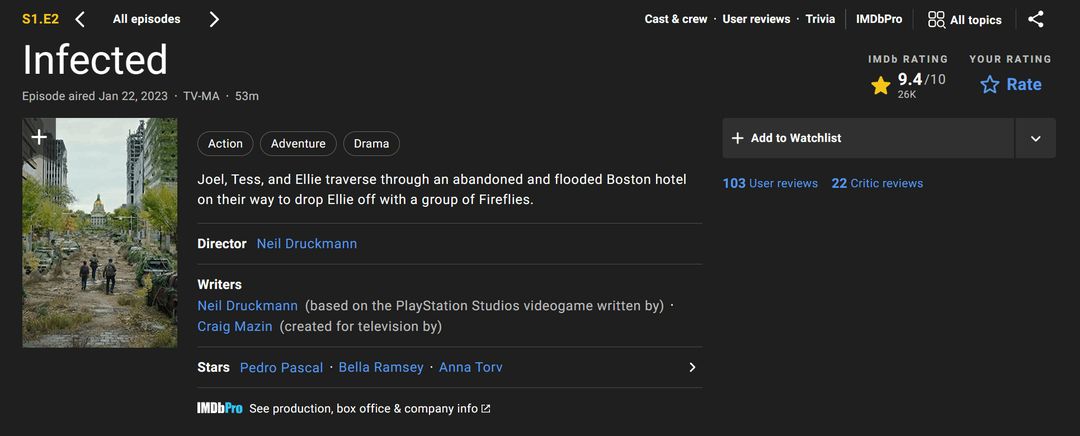Image resolution: width=1080 pixels, height=436 pixels.
Task: Open the Stars section label
Action: point(214,368)
